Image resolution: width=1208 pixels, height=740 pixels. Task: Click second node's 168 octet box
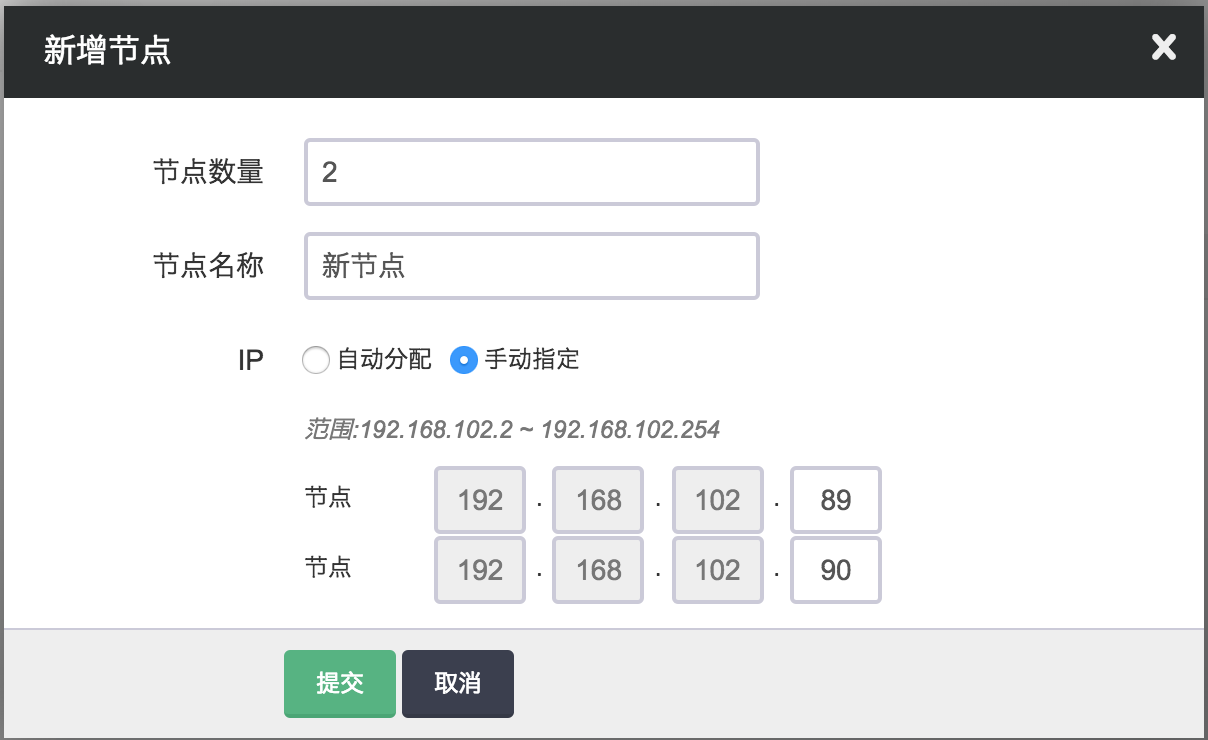point(599,570)
